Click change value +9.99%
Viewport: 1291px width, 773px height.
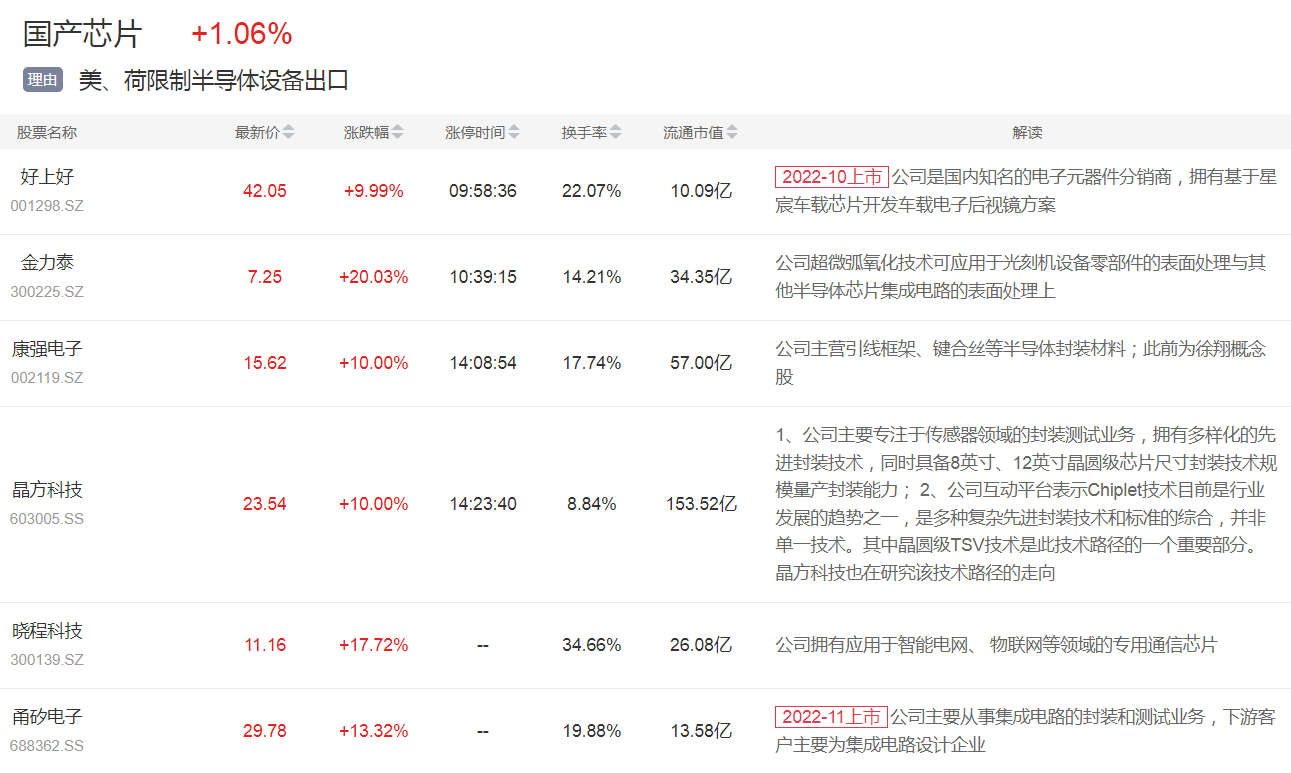pyautogui.click(x=374, y=191)
